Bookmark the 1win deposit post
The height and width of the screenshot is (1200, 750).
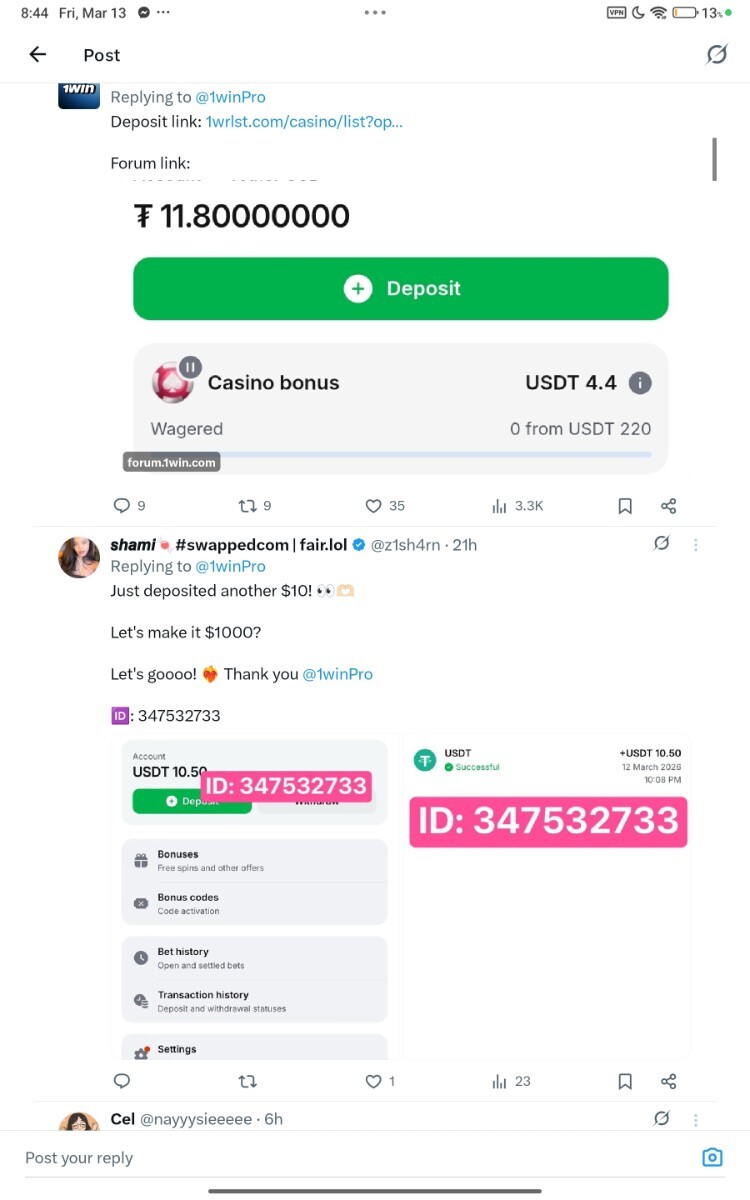pyautogui.click(x=625, y=506)
